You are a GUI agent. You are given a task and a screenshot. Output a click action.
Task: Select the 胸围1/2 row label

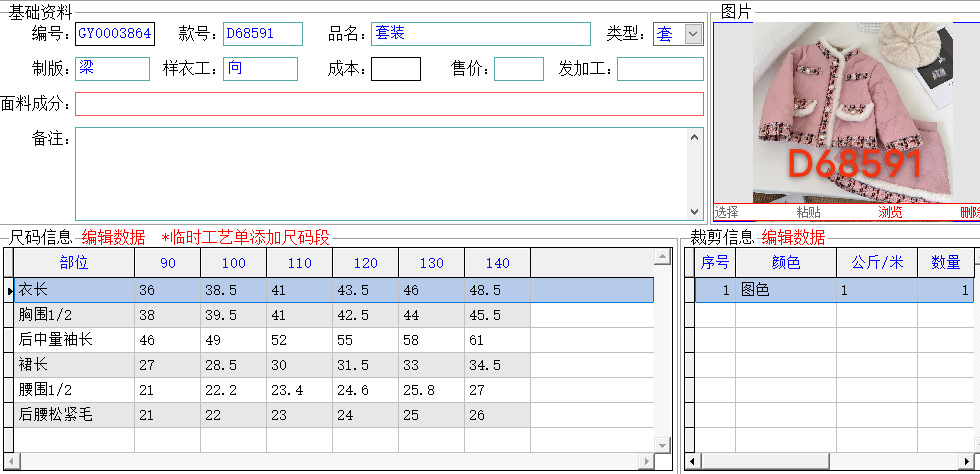(x=74, y=315)
